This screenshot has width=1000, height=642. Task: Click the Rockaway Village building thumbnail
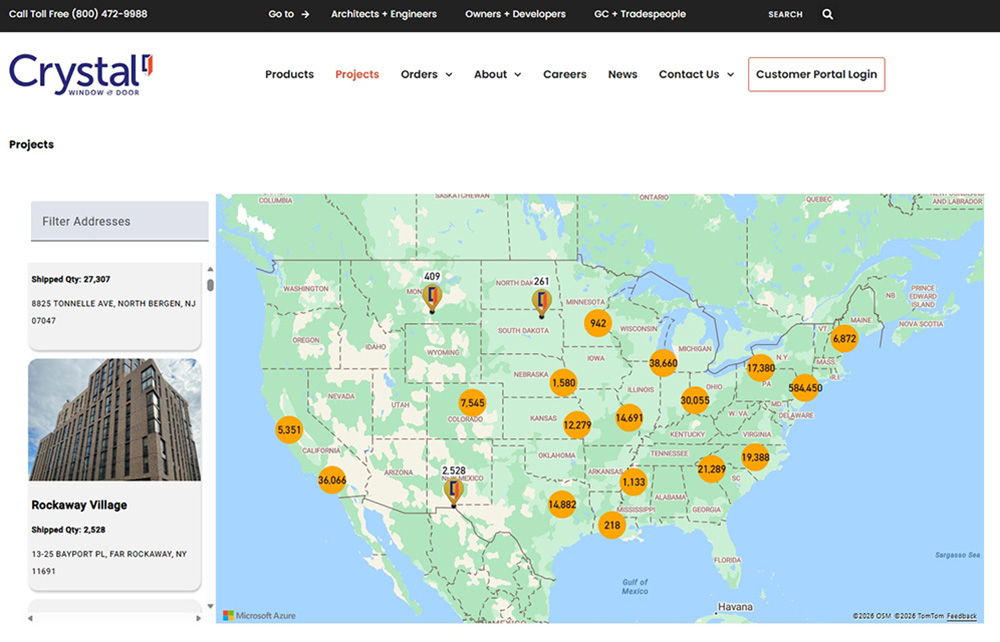(115, 419)
